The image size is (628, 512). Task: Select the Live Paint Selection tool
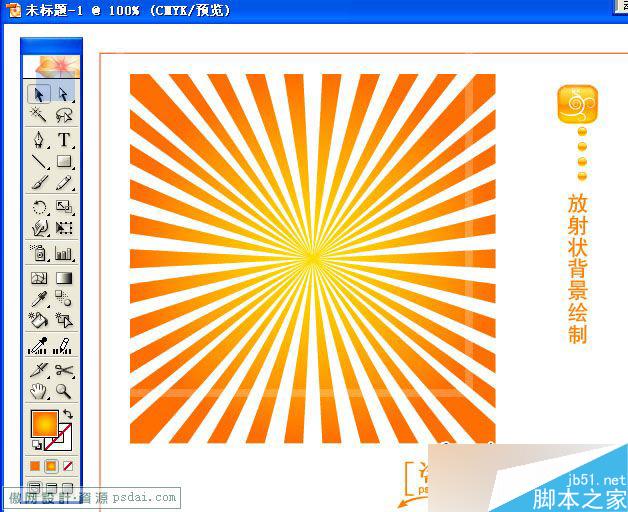[64, 320]
